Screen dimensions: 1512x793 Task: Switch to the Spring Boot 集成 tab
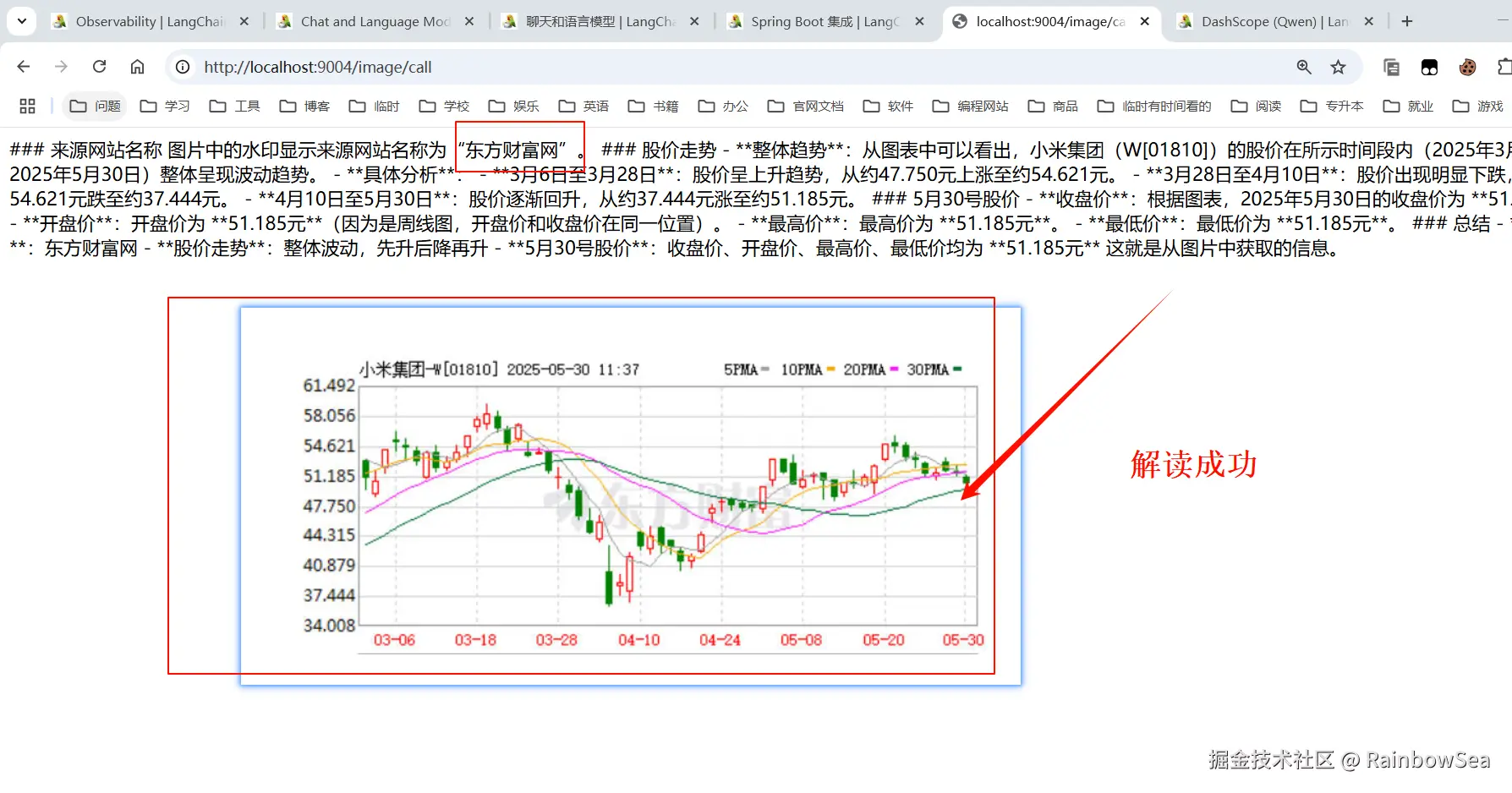(x=825, y=21)
